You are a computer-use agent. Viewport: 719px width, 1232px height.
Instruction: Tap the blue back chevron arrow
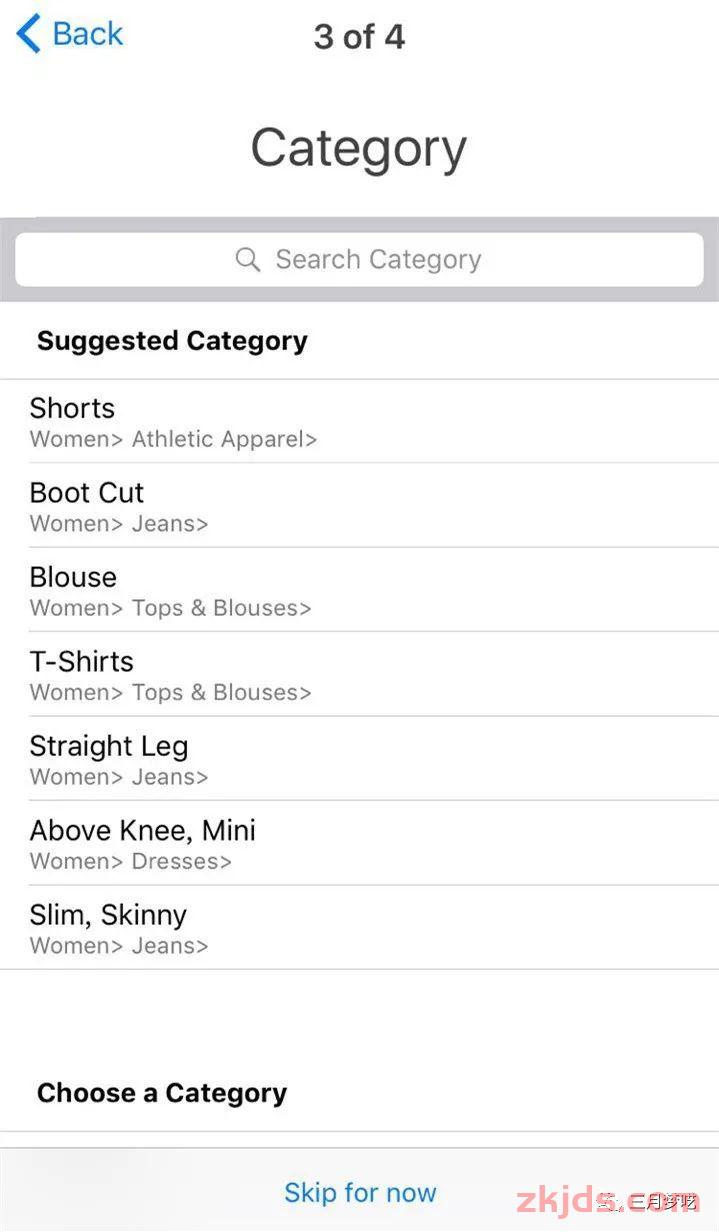(x=28, y=34)
